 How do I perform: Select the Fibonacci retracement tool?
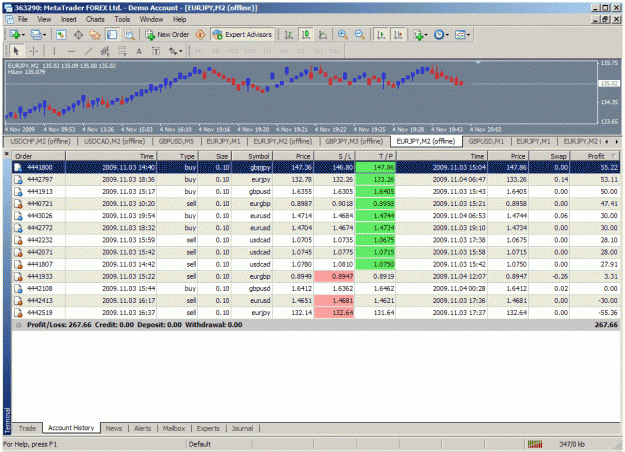pos(122,51)
